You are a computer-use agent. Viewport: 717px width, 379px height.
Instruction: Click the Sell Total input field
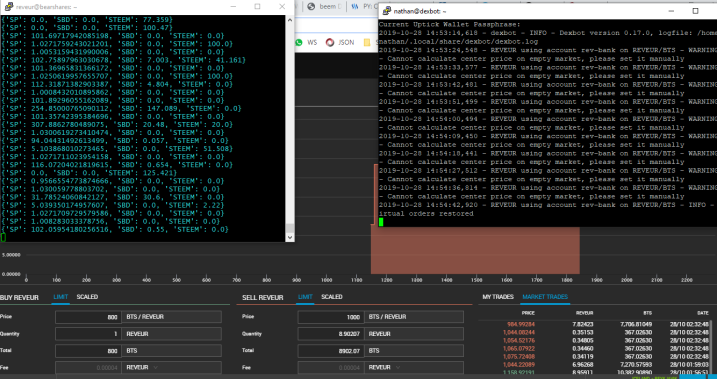(331, 351)
